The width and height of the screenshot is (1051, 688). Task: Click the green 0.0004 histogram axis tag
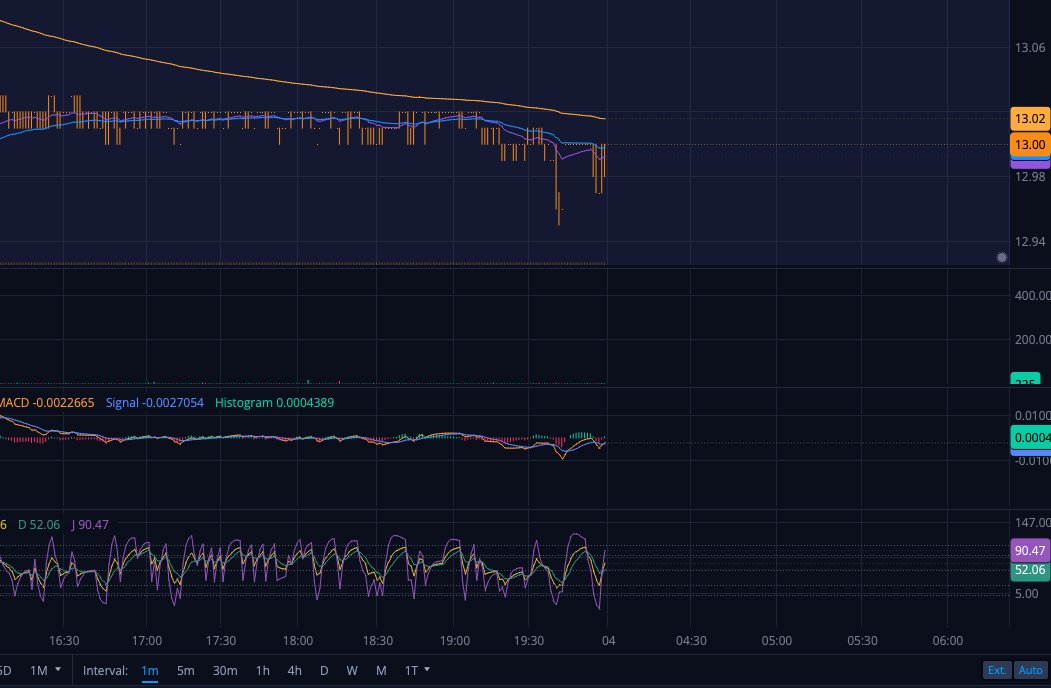click(1031, 438)
